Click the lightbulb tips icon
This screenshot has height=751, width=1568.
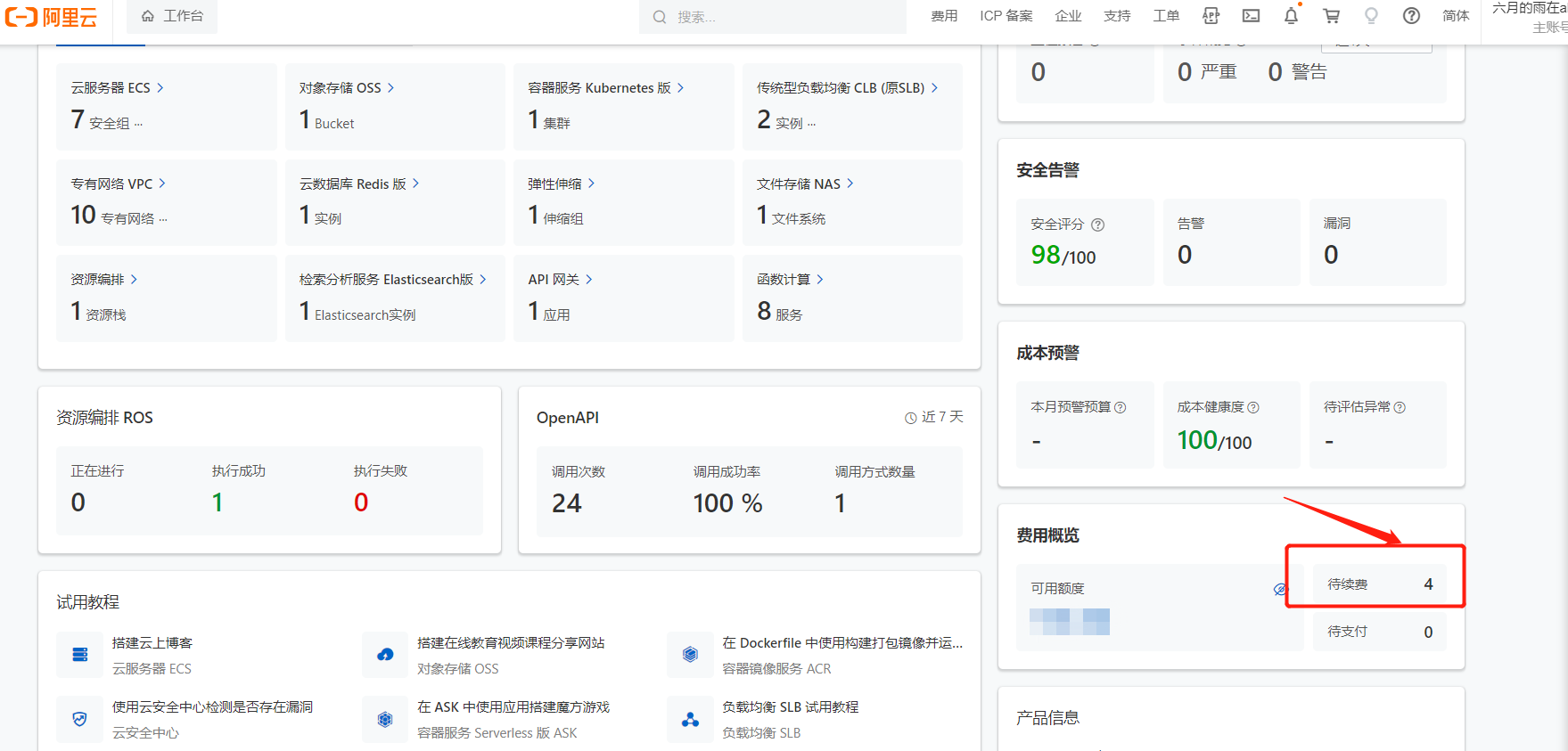point(1371,16)
